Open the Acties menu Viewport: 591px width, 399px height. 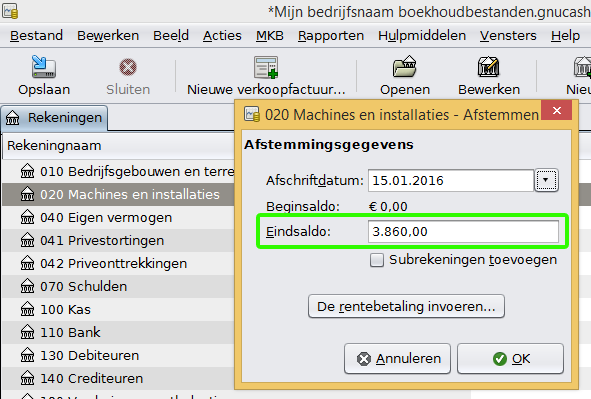coord(222,35)
